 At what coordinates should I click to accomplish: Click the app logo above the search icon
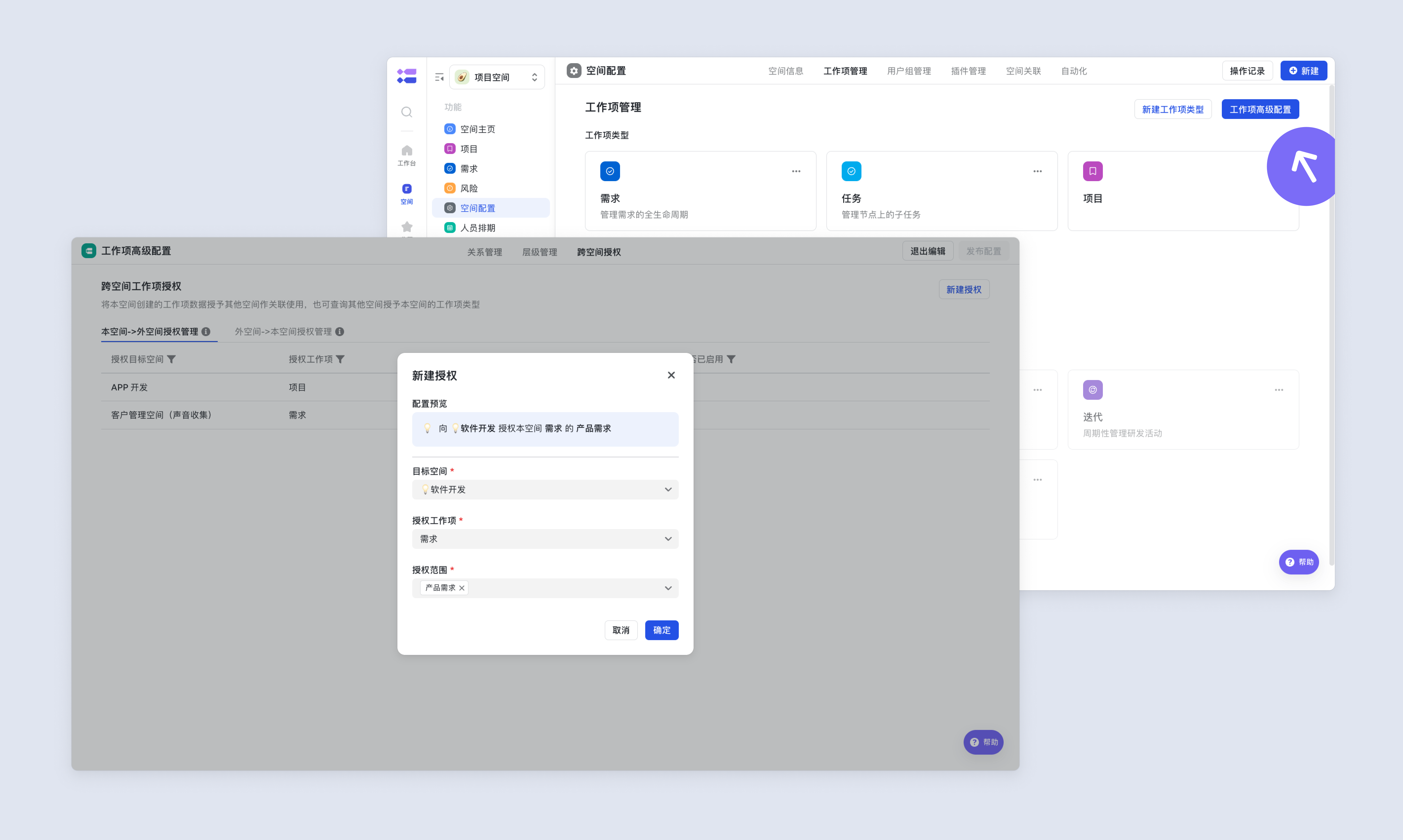coord(407,76)
